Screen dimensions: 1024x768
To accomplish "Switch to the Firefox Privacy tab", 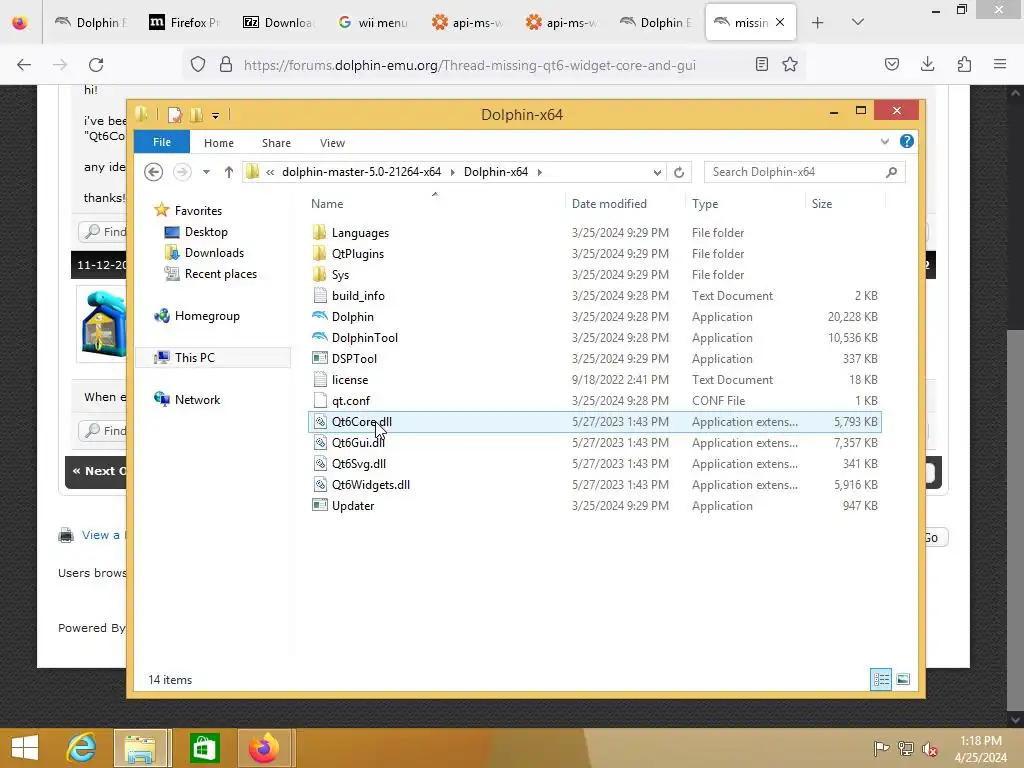I will click(x=185, y=22).
